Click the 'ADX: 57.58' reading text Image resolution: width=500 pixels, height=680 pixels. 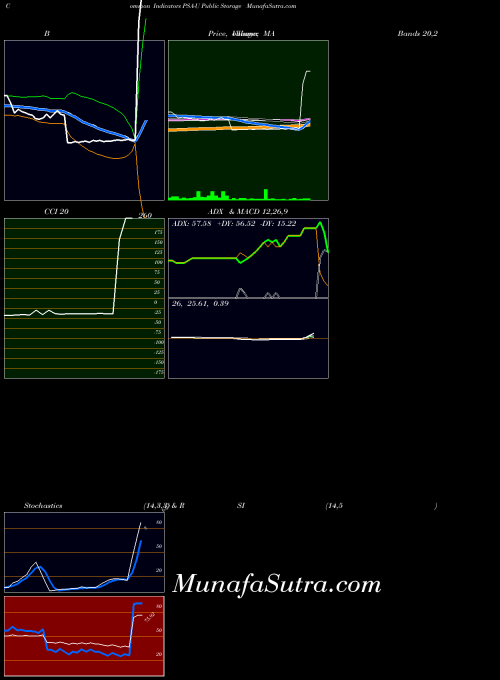[x=192, y=224]
